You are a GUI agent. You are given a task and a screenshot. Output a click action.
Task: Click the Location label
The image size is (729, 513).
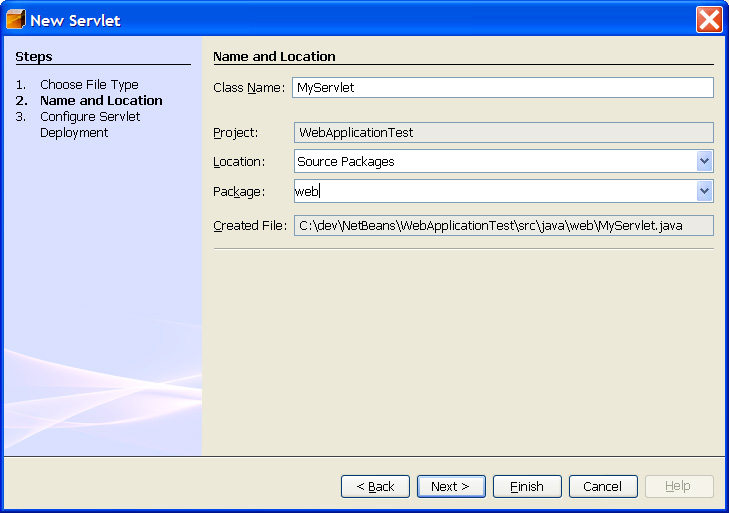pyautogui.click(x=239, y=161)
